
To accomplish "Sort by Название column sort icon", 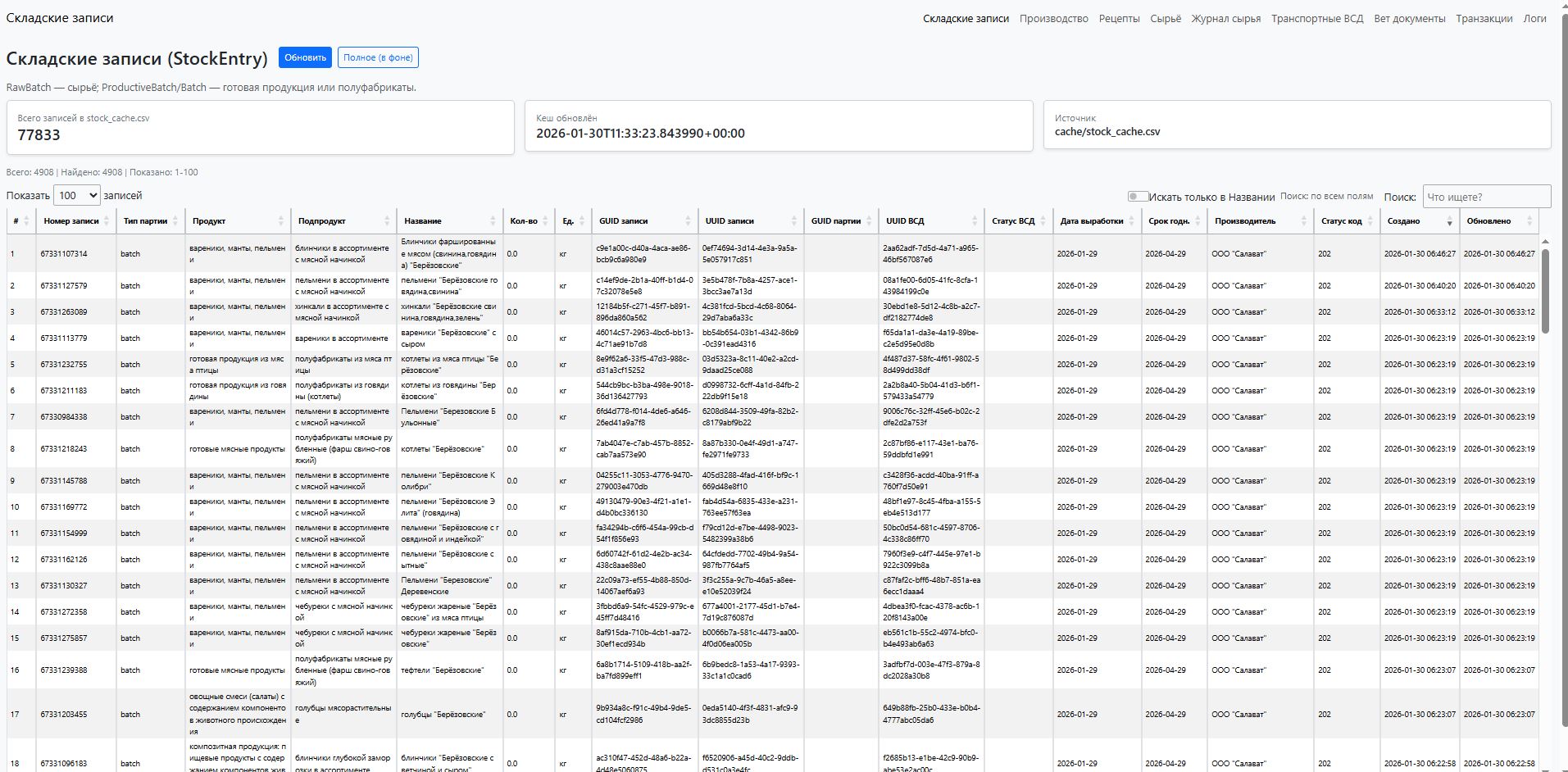I will click(493, 221).
